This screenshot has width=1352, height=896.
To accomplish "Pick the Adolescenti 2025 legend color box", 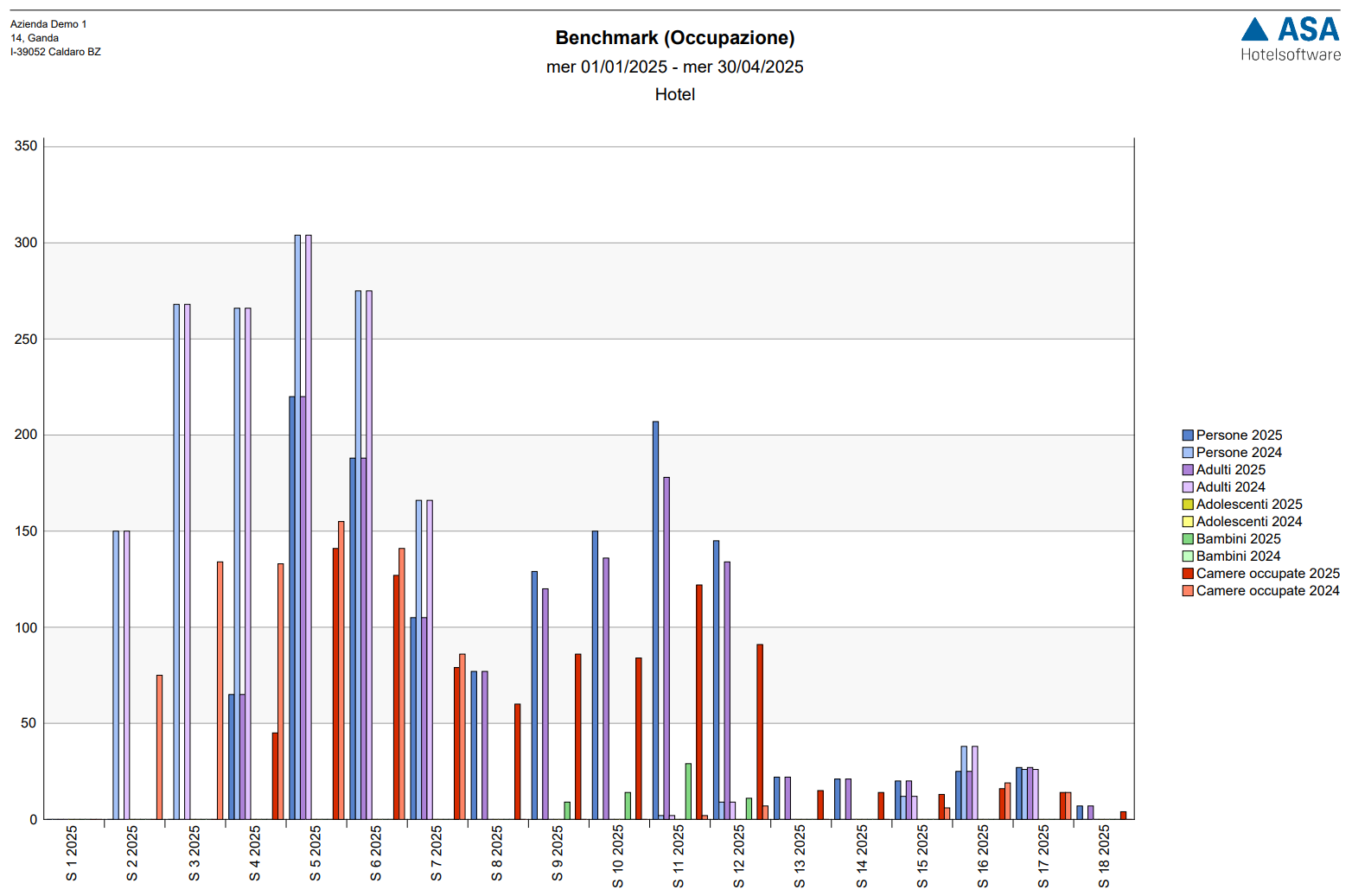I will pos(1188,505).
